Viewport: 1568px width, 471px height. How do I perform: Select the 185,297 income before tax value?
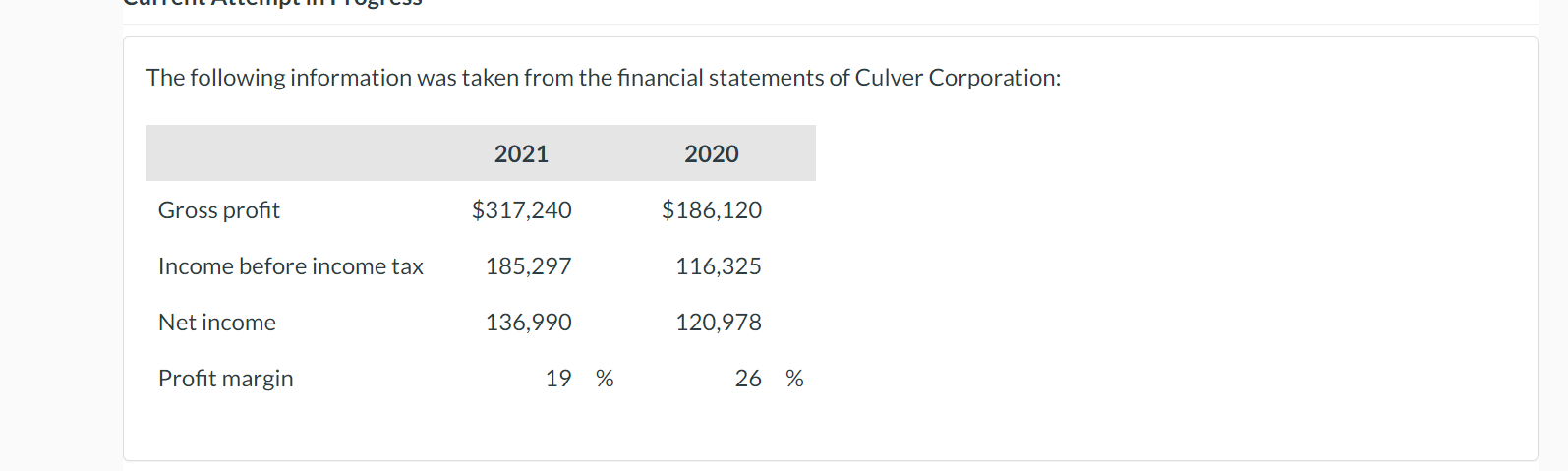click(x=529, y=266)
